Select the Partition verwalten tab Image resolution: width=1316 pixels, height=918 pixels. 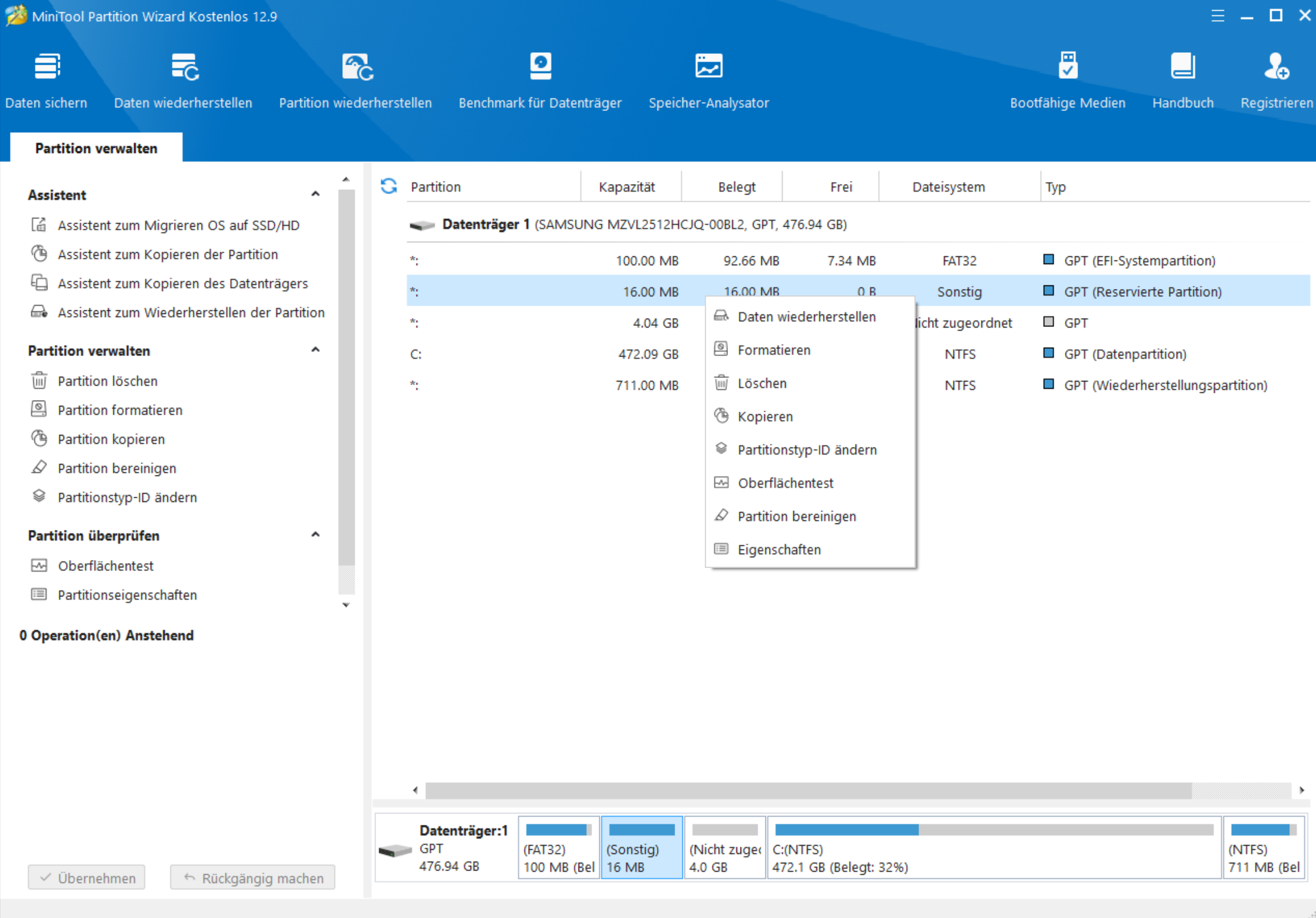click(96, 148)
